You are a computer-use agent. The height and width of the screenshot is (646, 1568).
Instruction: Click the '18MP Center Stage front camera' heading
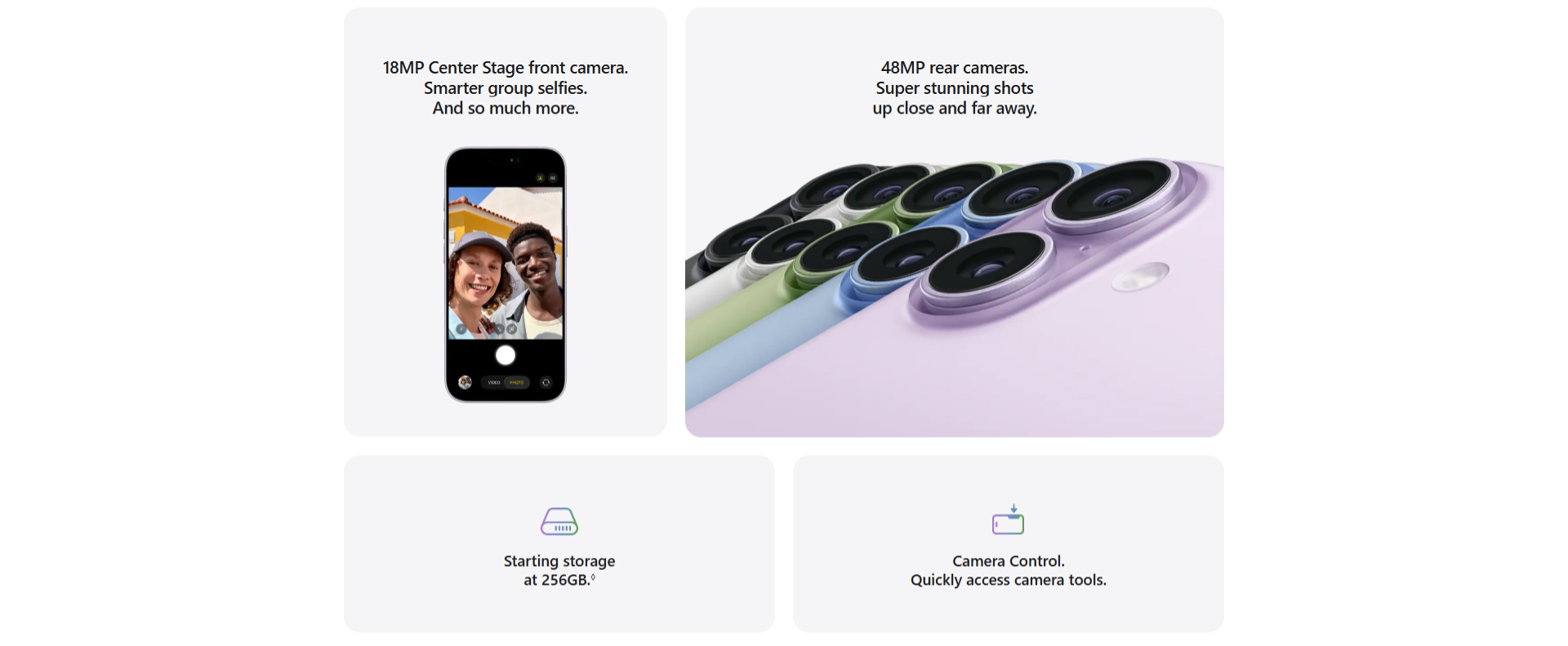click(x=506, y=68)
